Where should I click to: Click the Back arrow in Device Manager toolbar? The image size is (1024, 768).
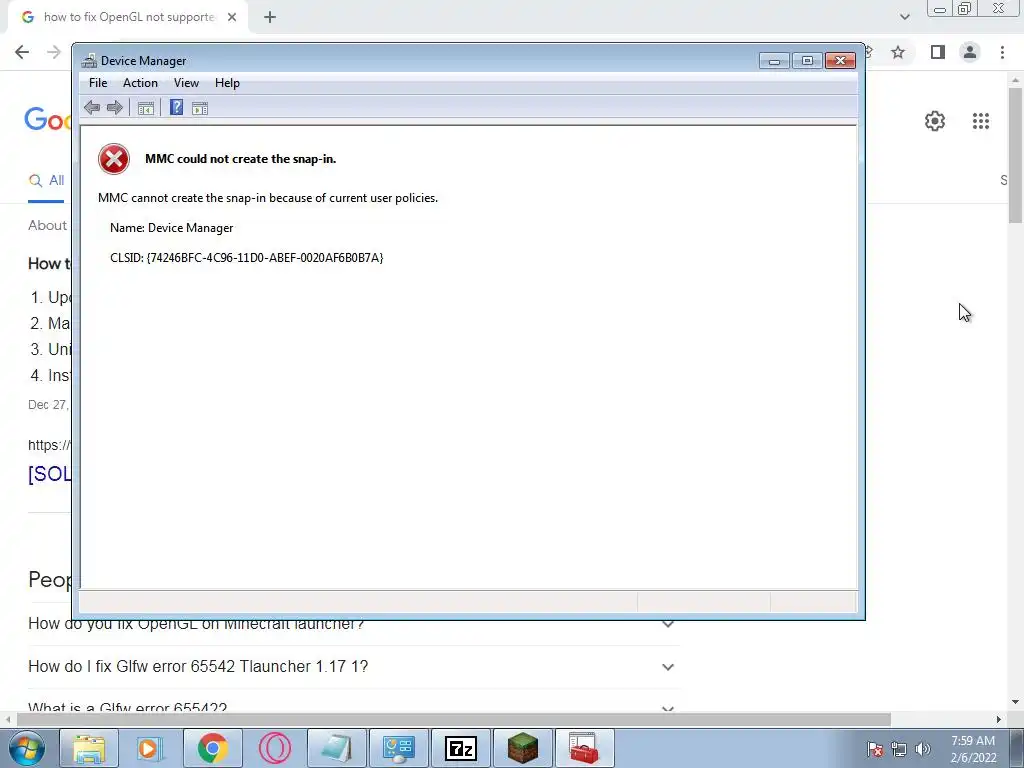[x=92, y=108]
